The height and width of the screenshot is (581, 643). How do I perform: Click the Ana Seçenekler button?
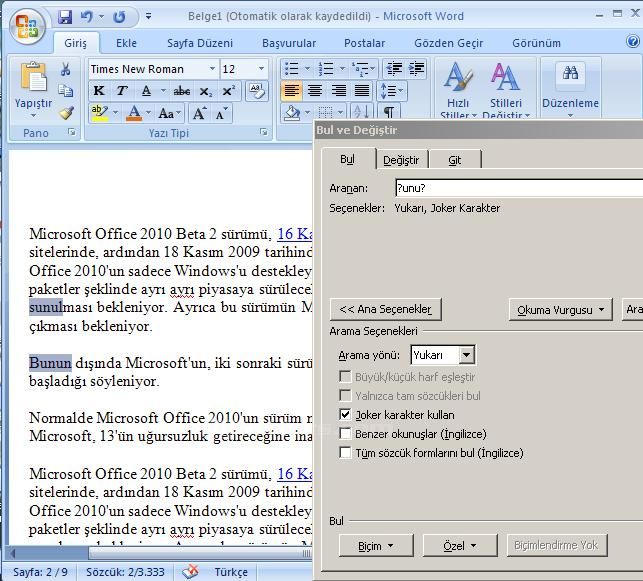coord(386,310)
